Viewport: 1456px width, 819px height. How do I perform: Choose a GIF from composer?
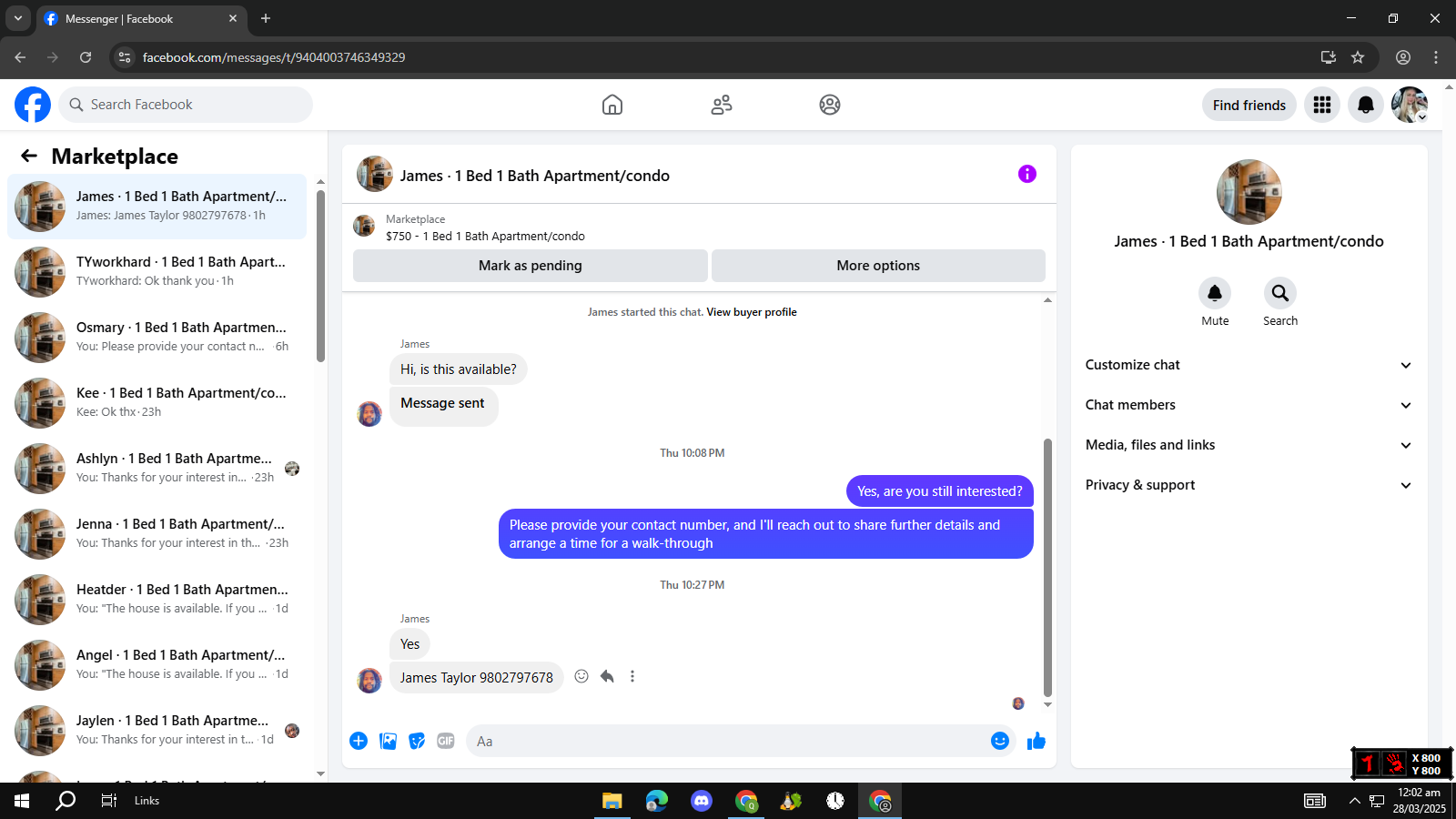click(x=446, y=741)
